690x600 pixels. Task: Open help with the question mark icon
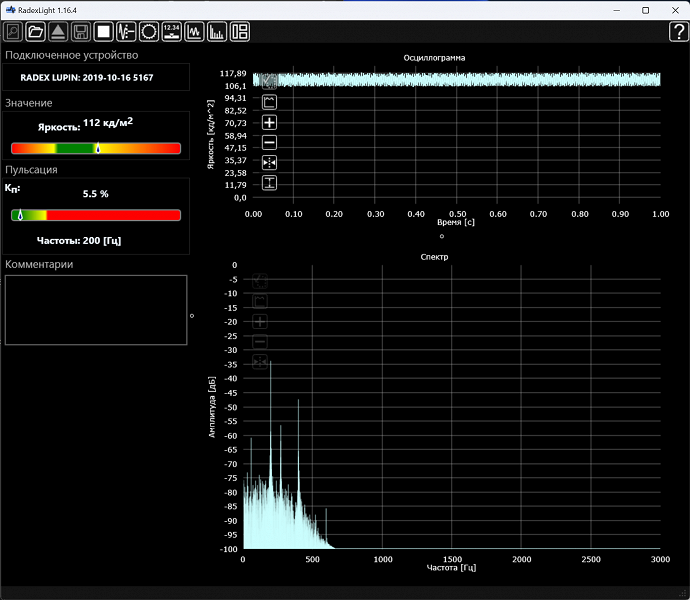(x=677, y=32)
